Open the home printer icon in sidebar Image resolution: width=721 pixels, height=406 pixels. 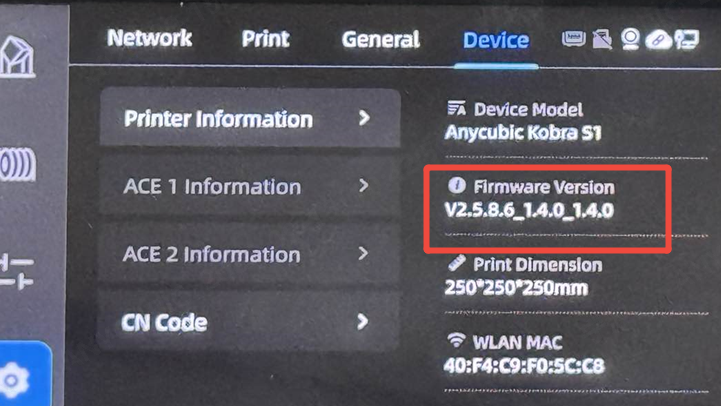(17, 57)
